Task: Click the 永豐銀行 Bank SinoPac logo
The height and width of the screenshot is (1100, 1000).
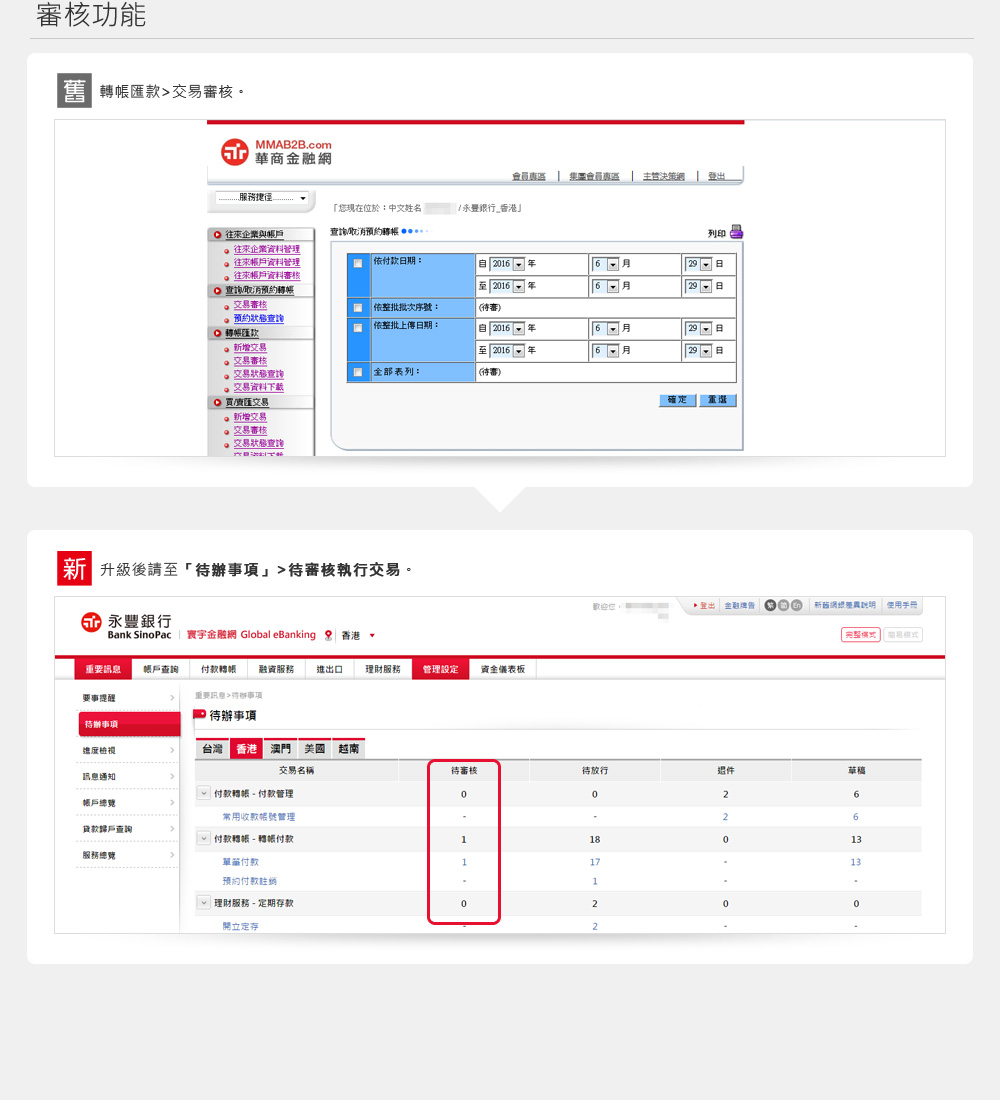Action: click(x=126, y=626)
